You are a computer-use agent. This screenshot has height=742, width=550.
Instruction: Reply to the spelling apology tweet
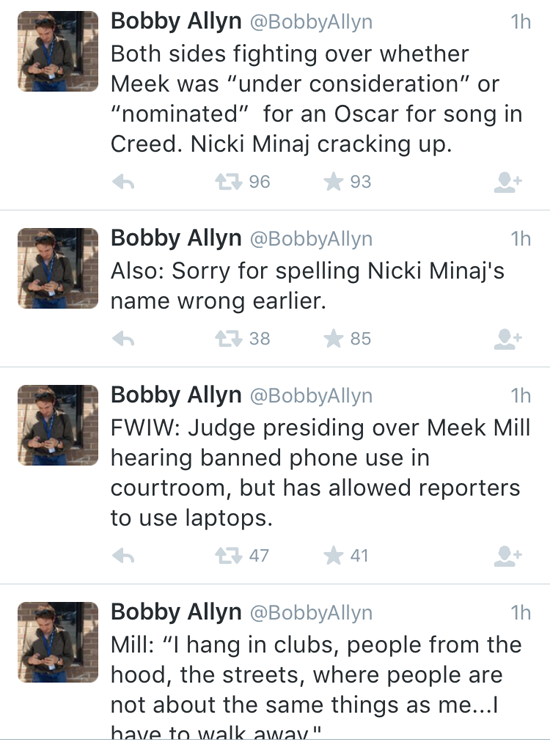(124, 339)
